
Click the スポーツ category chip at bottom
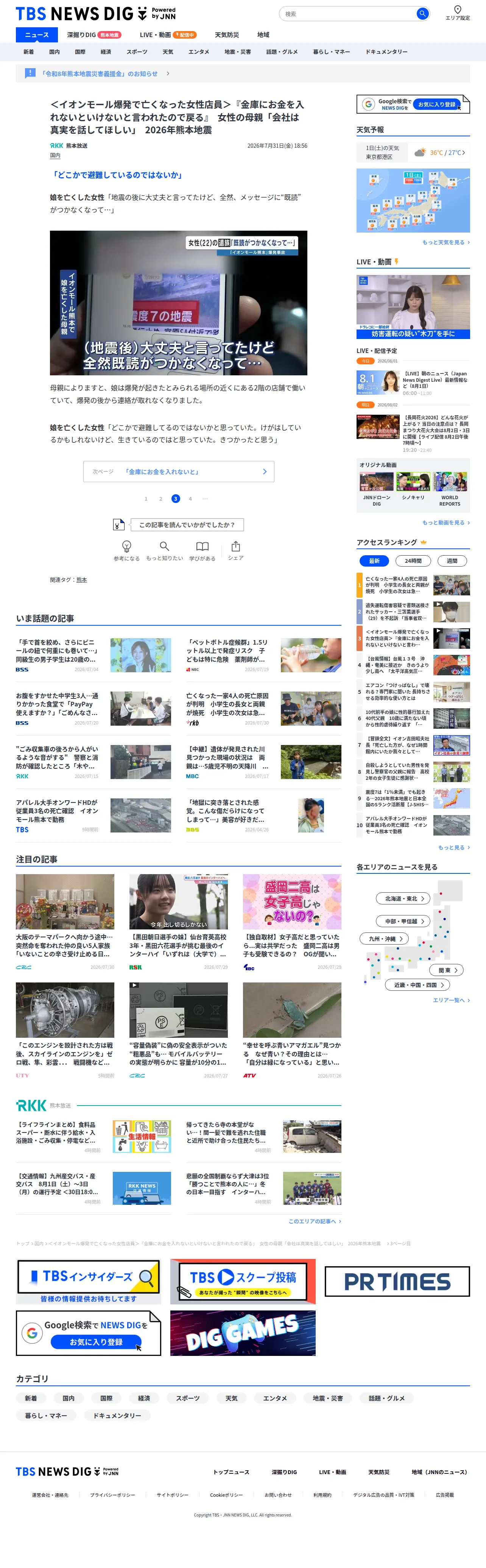(x=187, y=1398)
